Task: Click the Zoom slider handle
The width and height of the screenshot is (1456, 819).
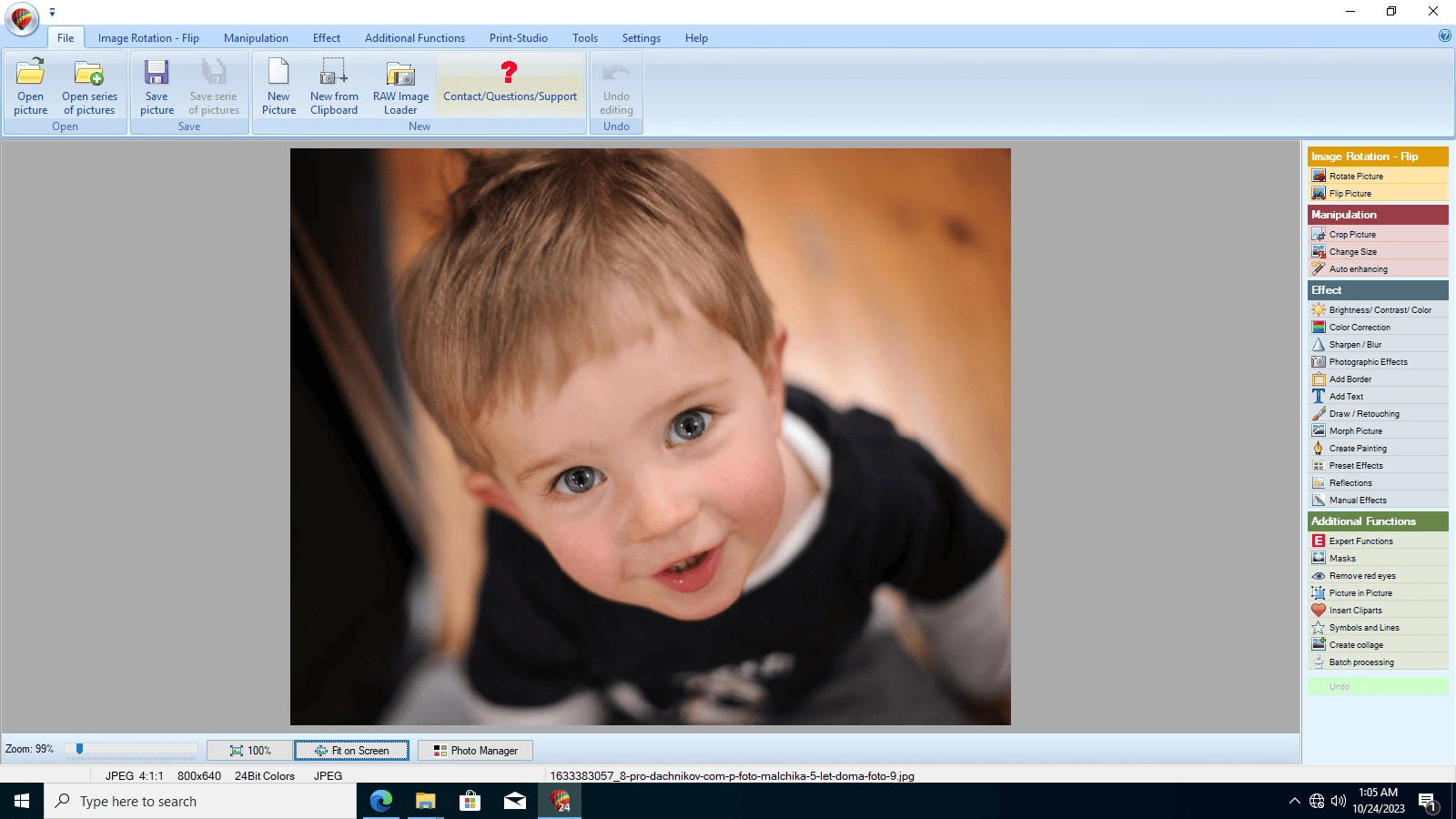Action: [79, 749]
